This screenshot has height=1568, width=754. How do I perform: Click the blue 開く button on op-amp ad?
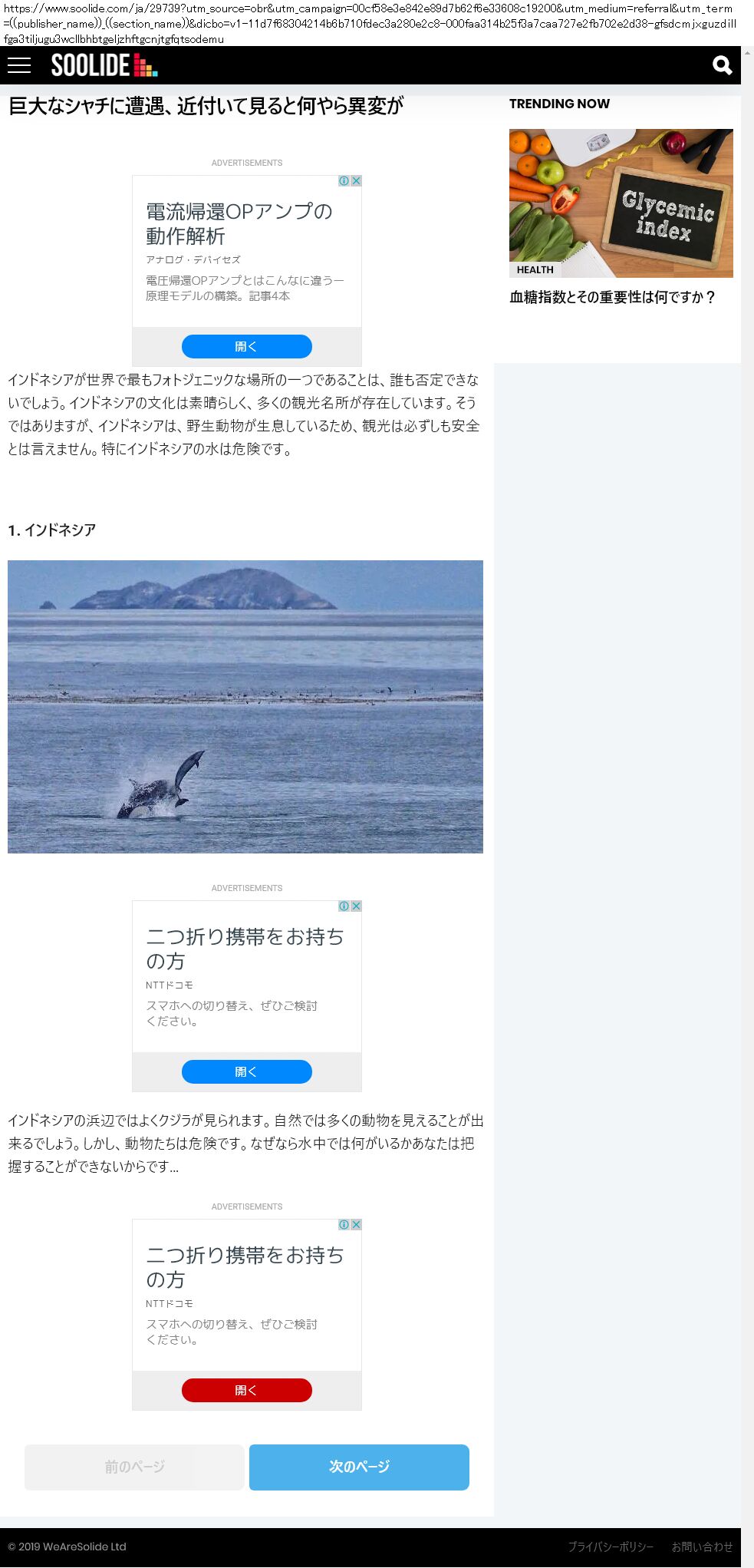click(247, 346)
